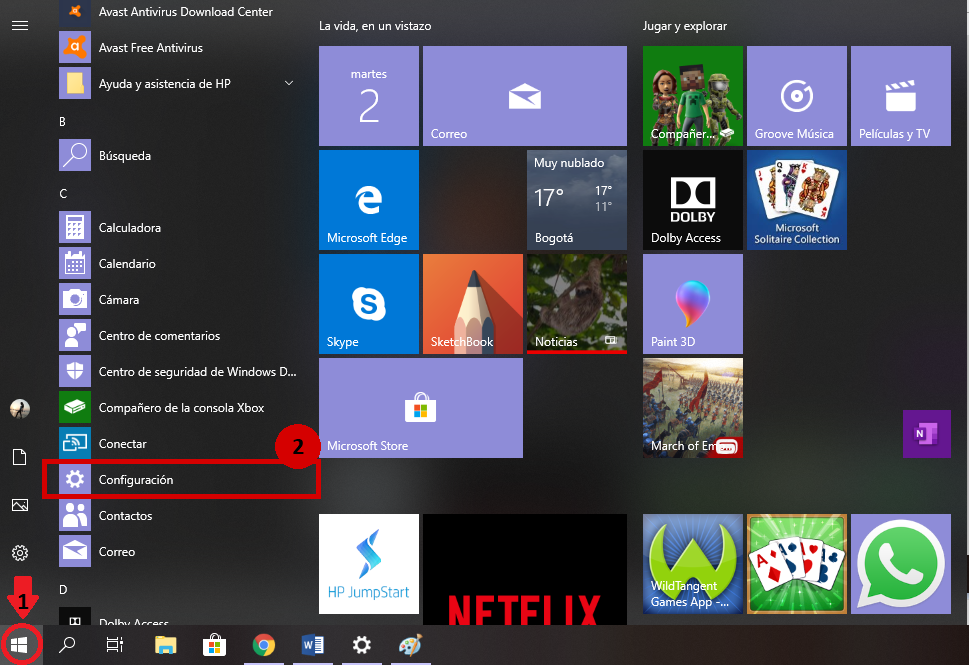Screen dimensions: 969x665
Task: Open the March of Empires game tile
Action: click(693, 408)
